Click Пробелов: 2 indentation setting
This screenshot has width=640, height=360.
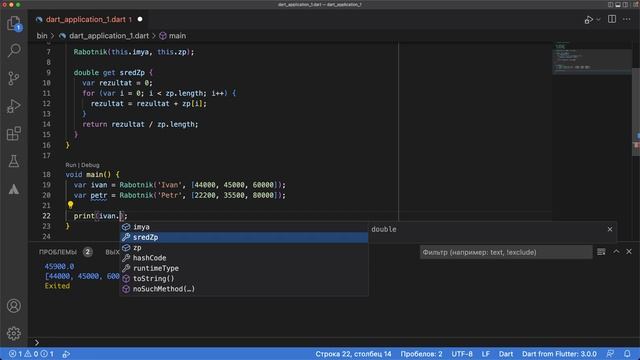point(421,354)
